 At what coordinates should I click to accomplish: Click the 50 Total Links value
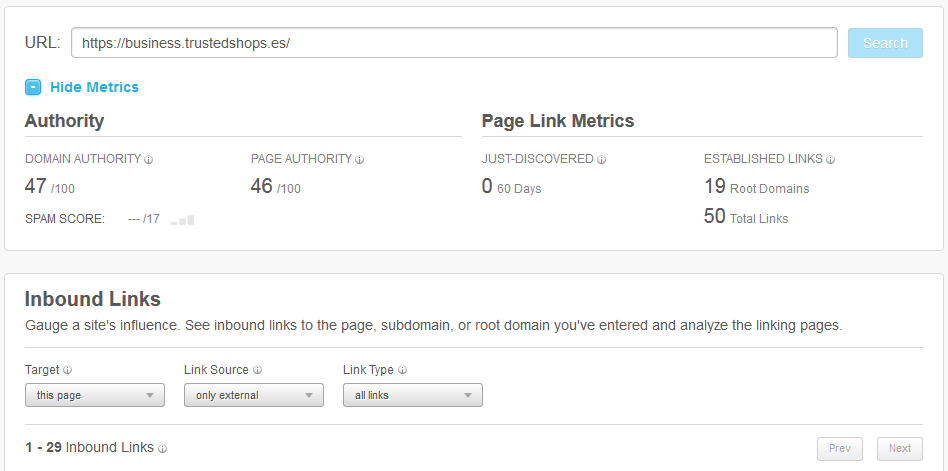(746, 216)
